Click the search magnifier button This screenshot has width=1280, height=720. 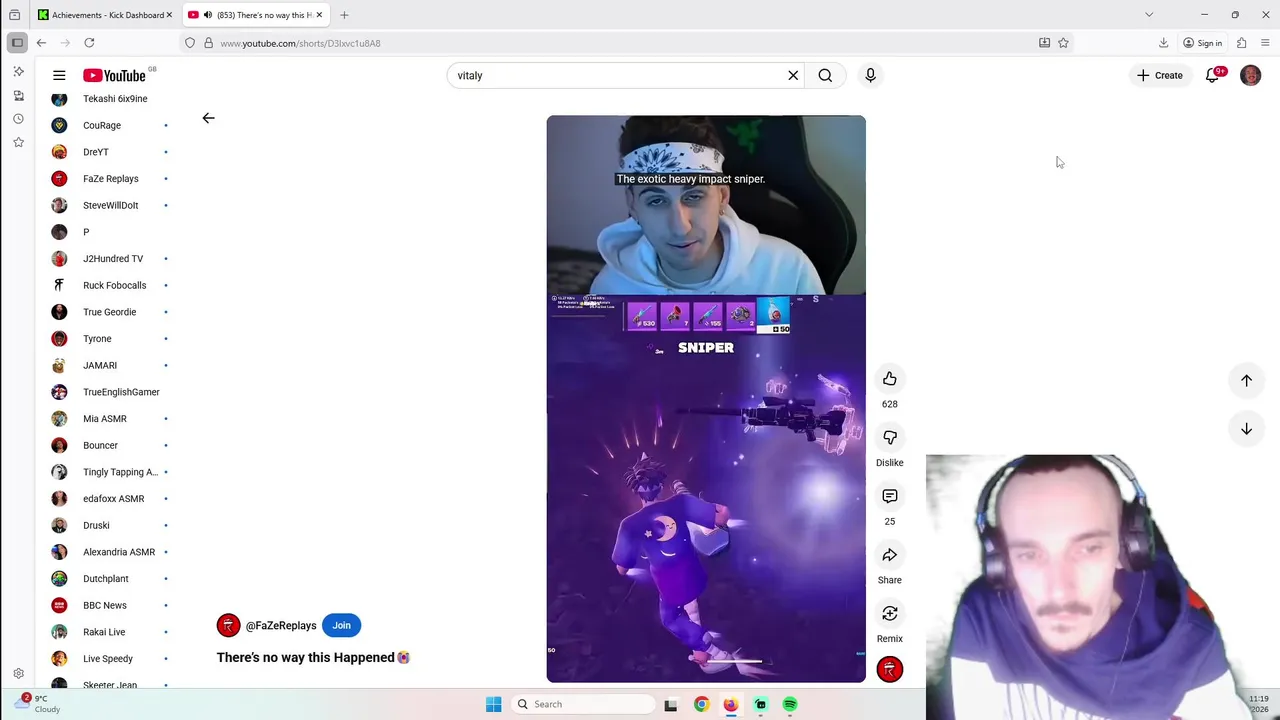tap(825, 75)
